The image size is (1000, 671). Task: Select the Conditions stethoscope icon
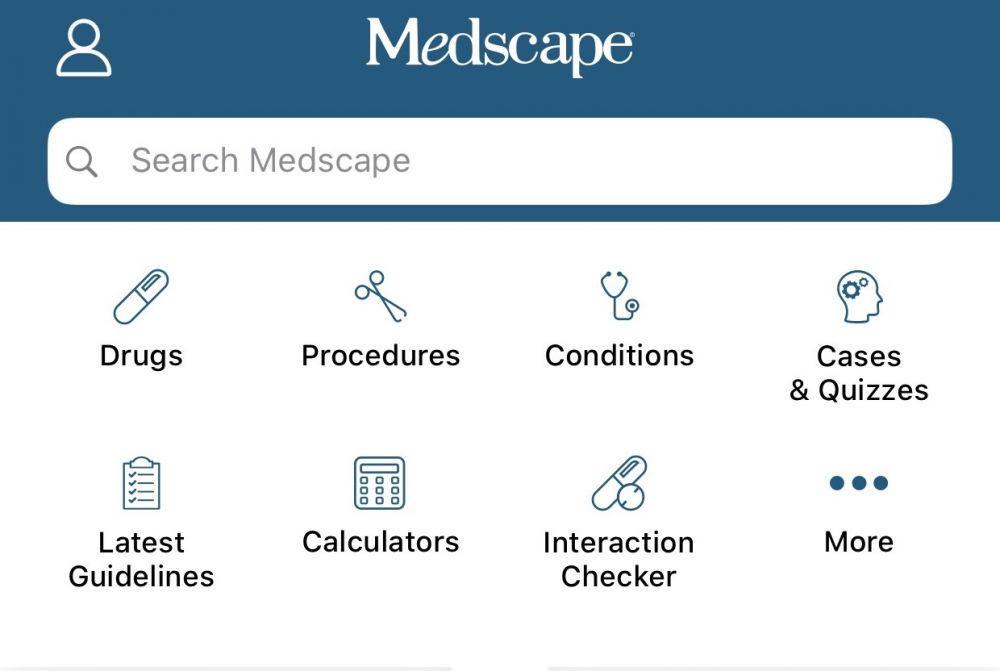619,296
